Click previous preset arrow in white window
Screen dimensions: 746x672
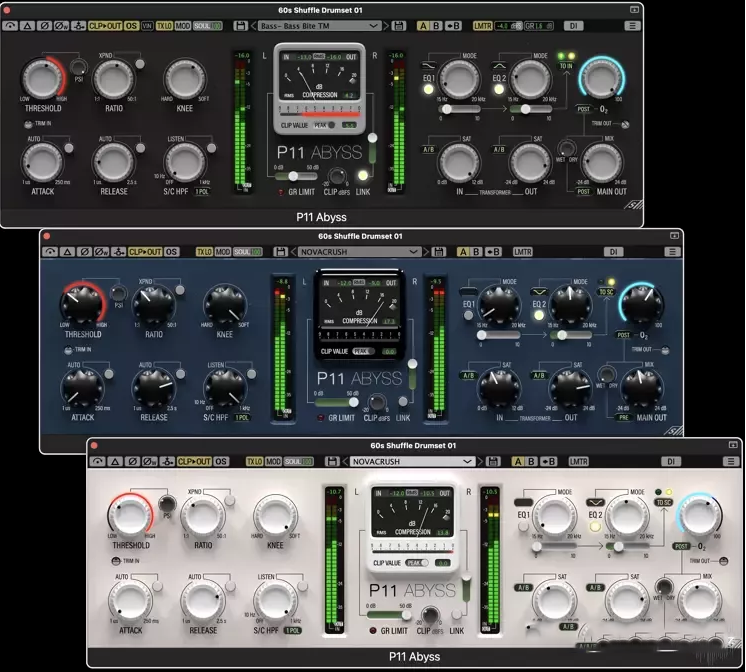(x=347, y=461)
